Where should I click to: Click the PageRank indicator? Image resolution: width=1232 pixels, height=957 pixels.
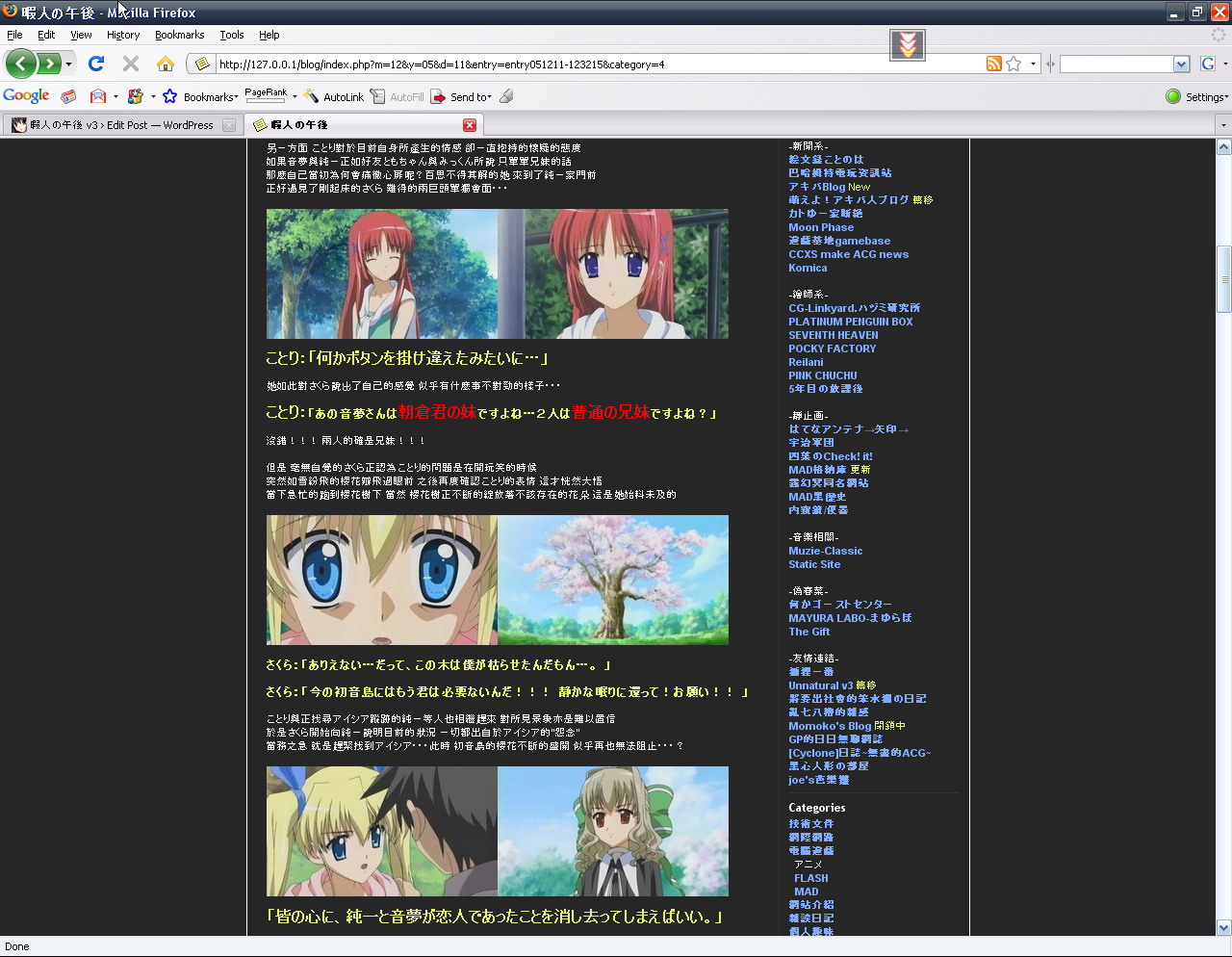click(x=266, y=95)
